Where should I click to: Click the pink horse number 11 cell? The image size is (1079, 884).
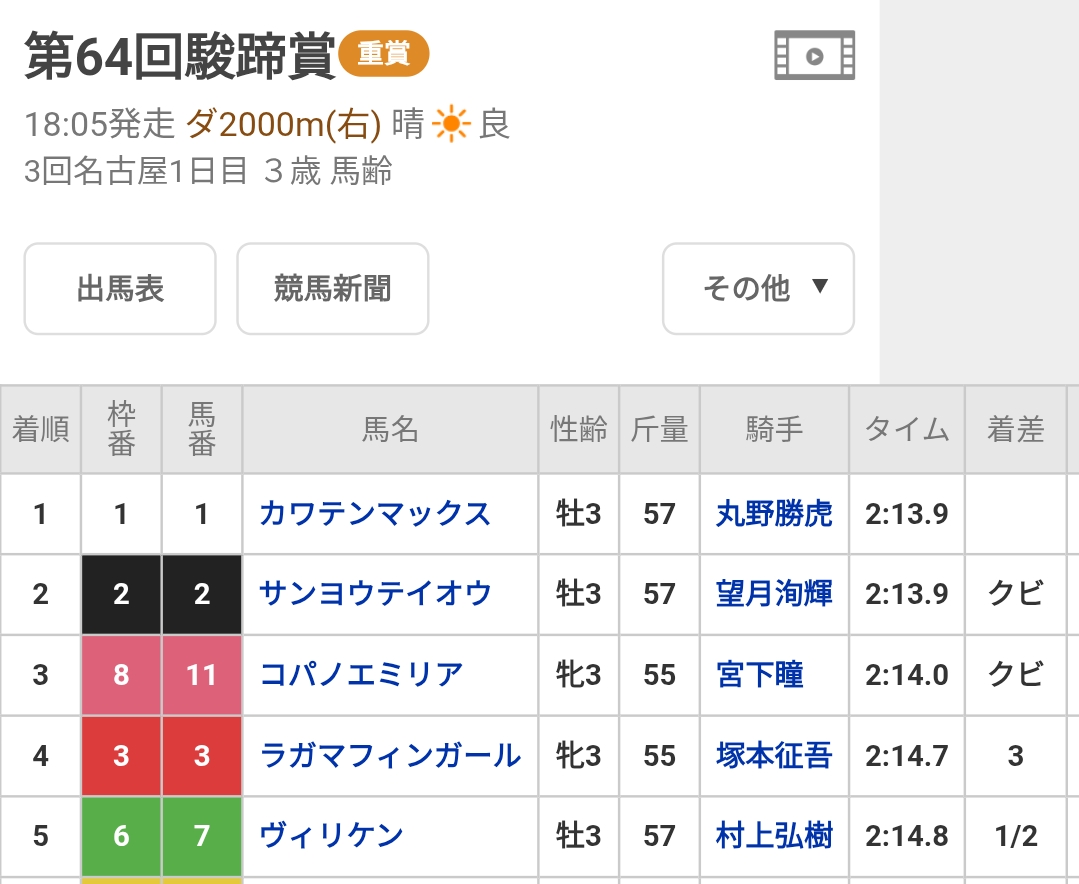pyautogui.click(x=202, y=675)
